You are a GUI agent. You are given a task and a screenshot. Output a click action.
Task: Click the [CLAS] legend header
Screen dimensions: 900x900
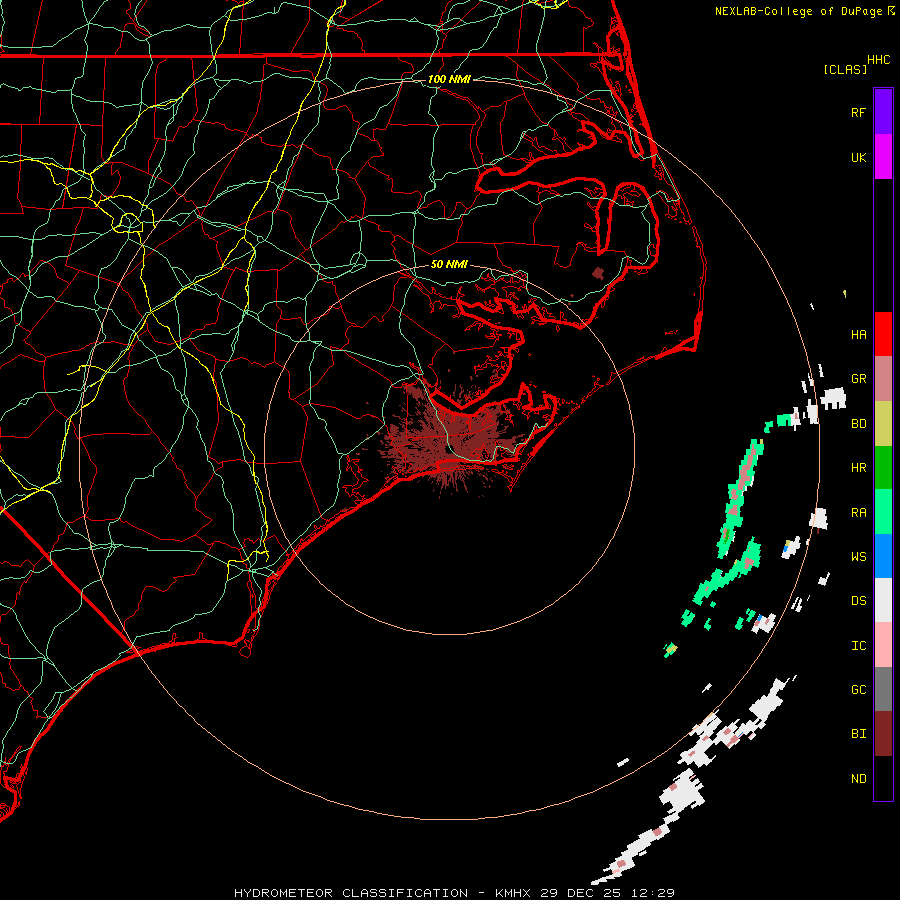pos(845,69)
